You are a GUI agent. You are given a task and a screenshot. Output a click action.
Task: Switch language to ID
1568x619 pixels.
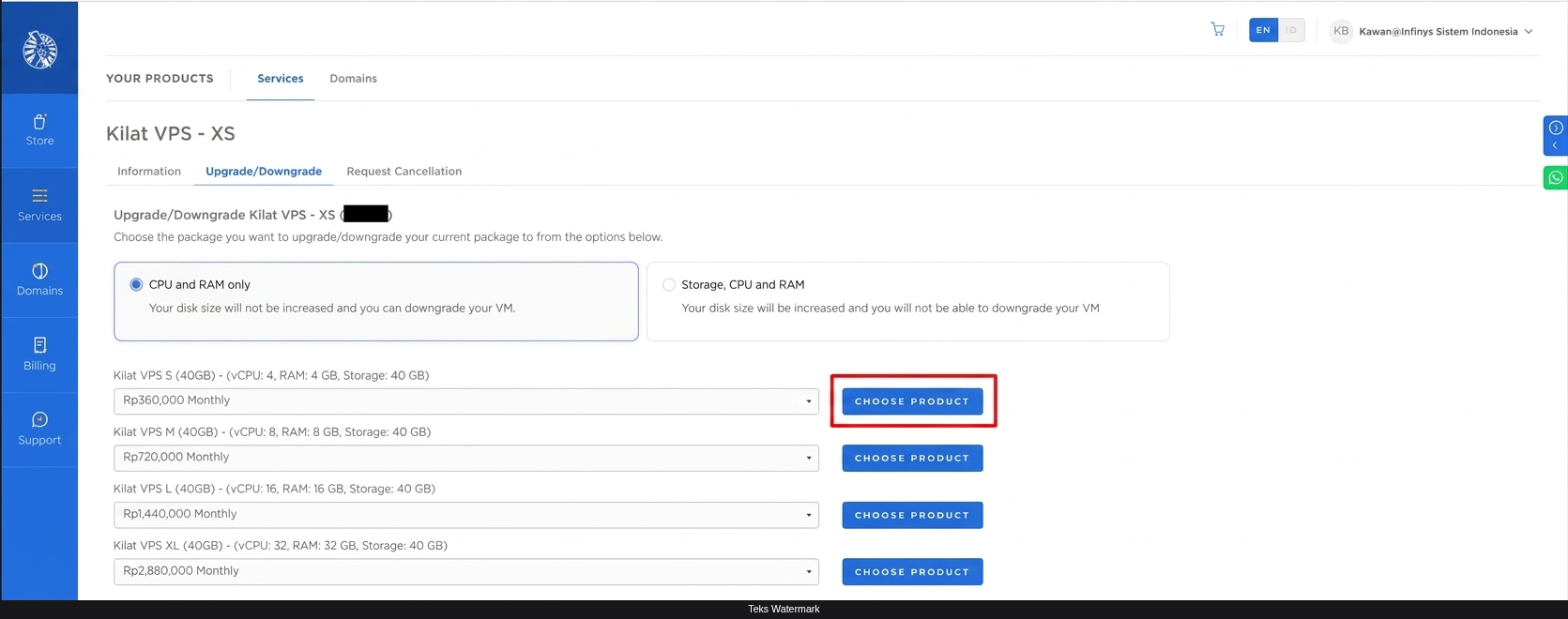coord(1291,30)
